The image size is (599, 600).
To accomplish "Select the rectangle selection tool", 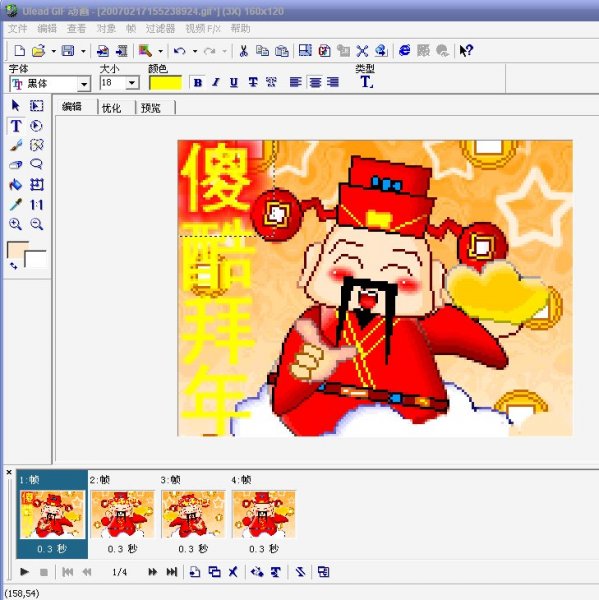I will tap(37, 106).
